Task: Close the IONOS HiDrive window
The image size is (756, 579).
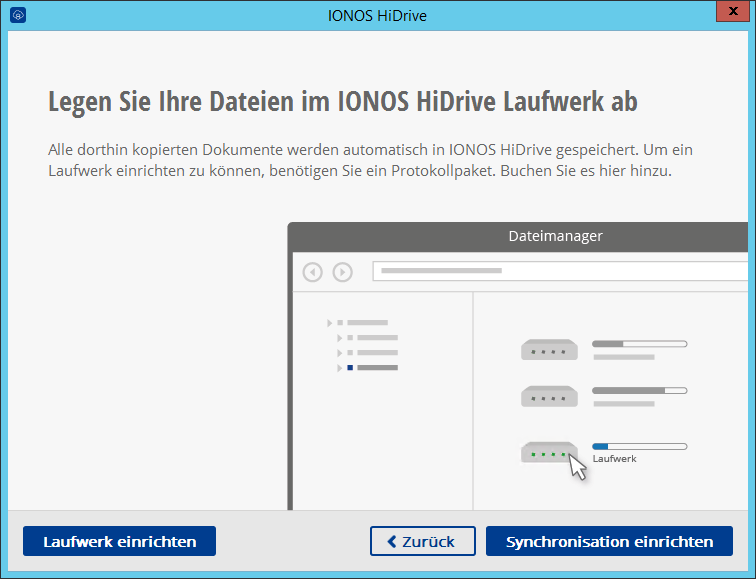Action: [732, 11]
